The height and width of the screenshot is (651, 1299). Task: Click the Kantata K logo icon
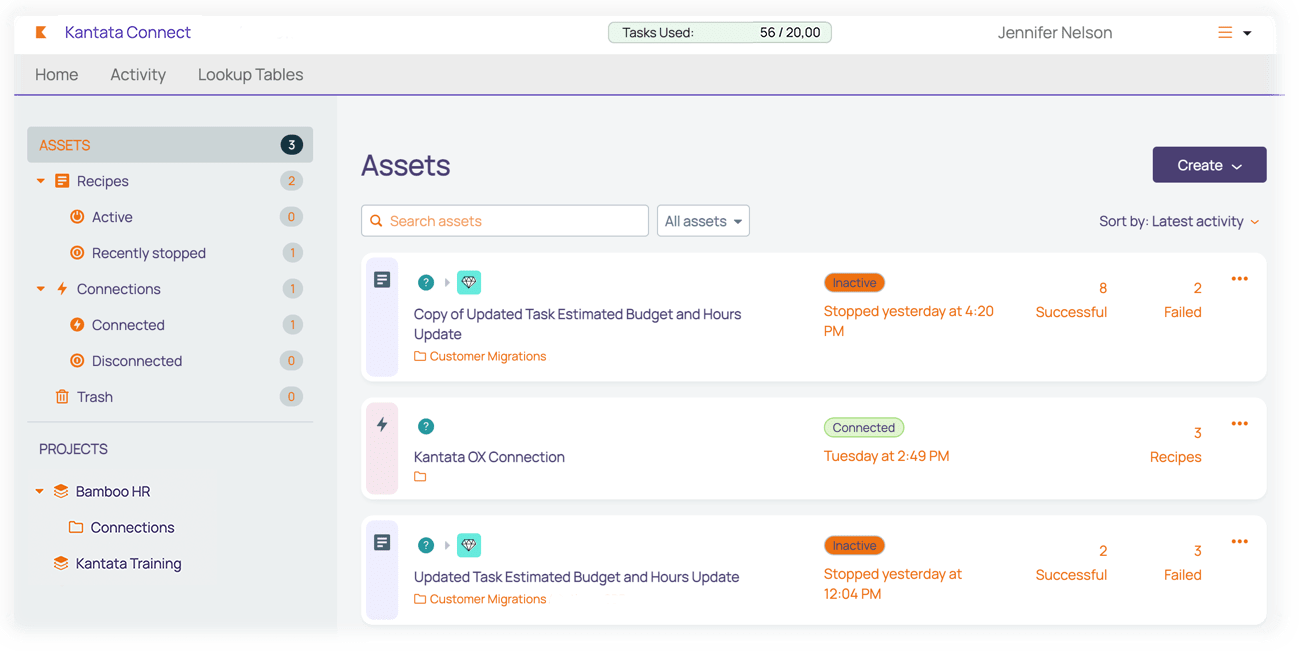pyautogui.click(x=41, y=33)
